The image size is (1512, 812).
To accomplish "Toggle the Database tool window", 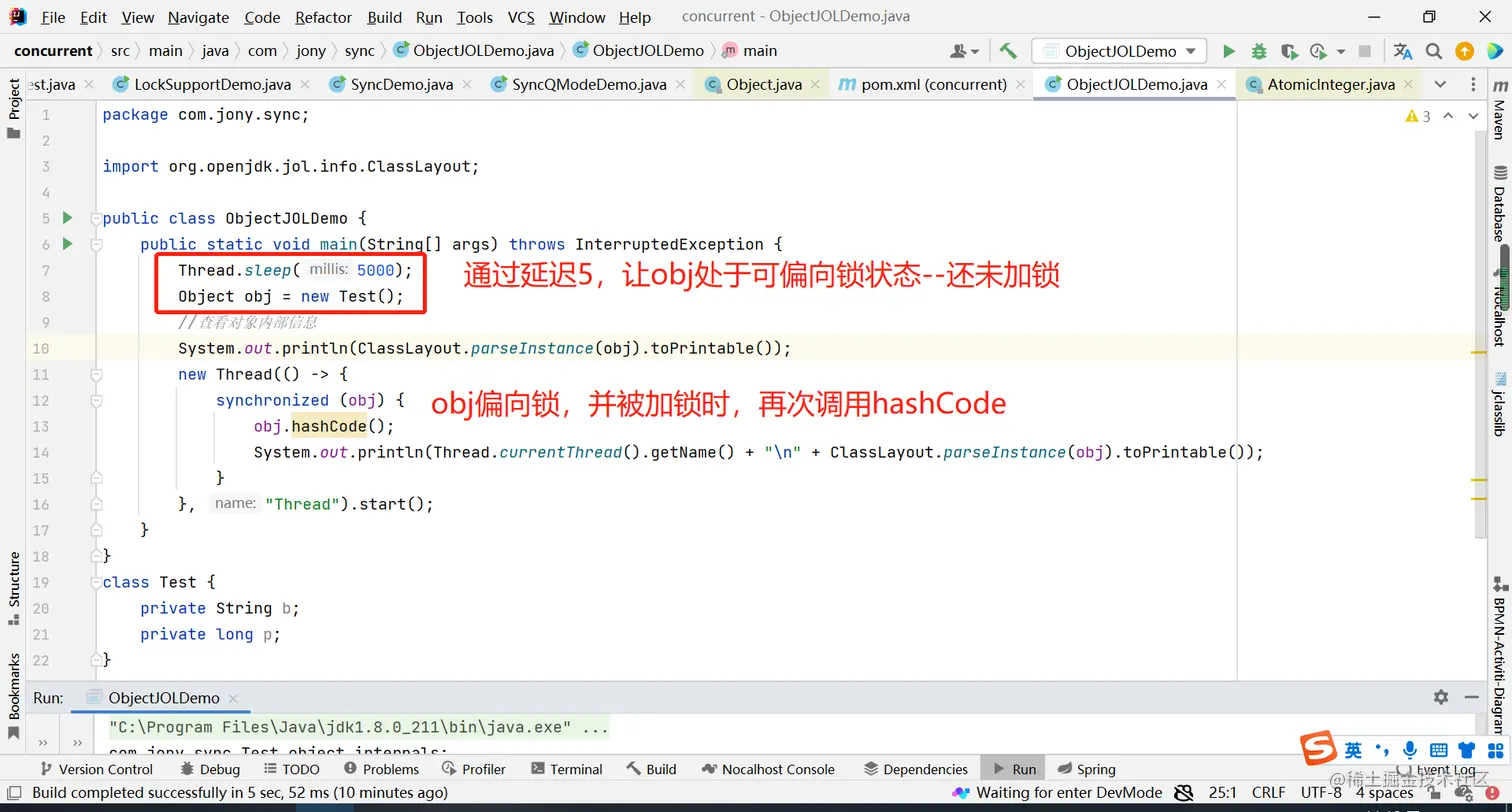I will coord(1498,204).
